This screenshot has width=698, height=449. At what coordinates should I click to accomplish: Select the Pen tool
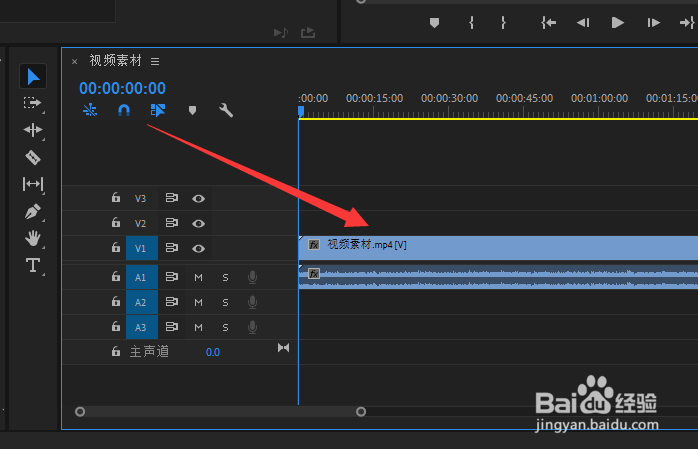[33, 211]
